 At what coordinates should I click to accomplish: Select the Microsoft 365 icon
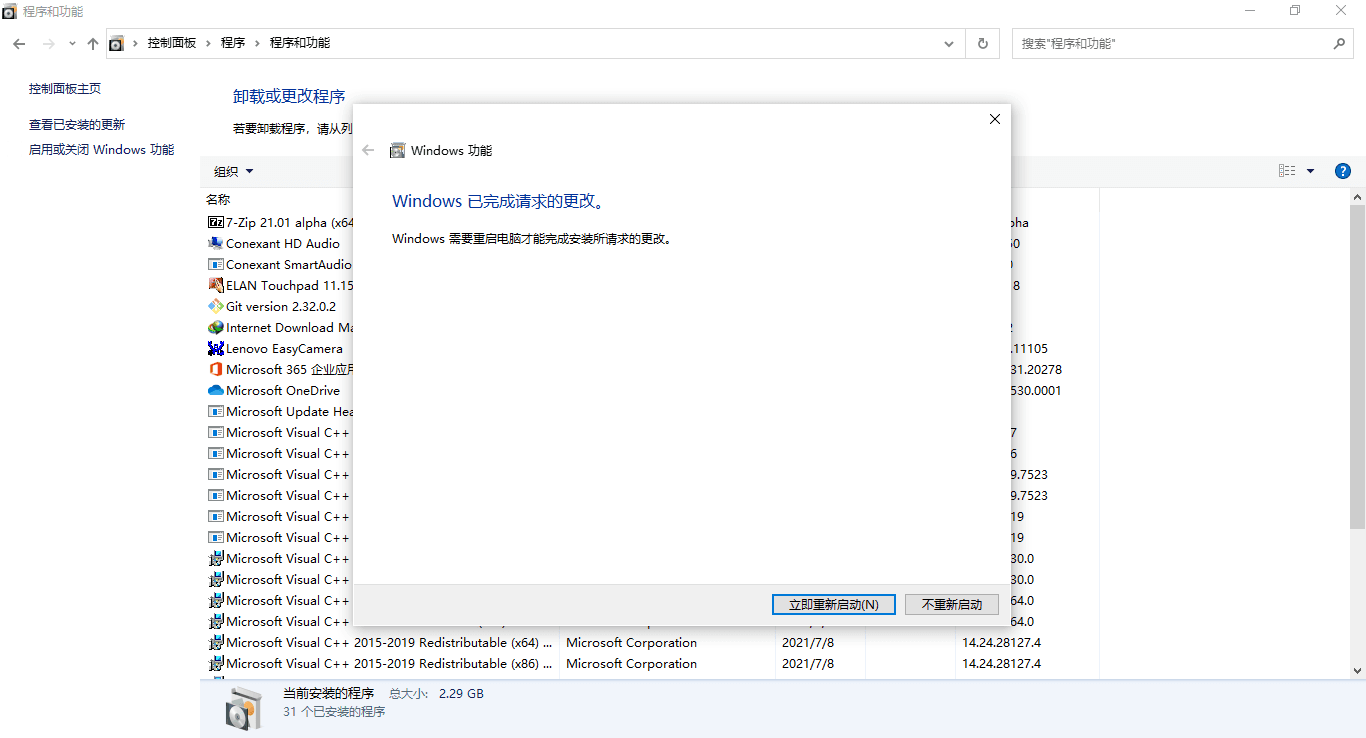pos(216,369)
